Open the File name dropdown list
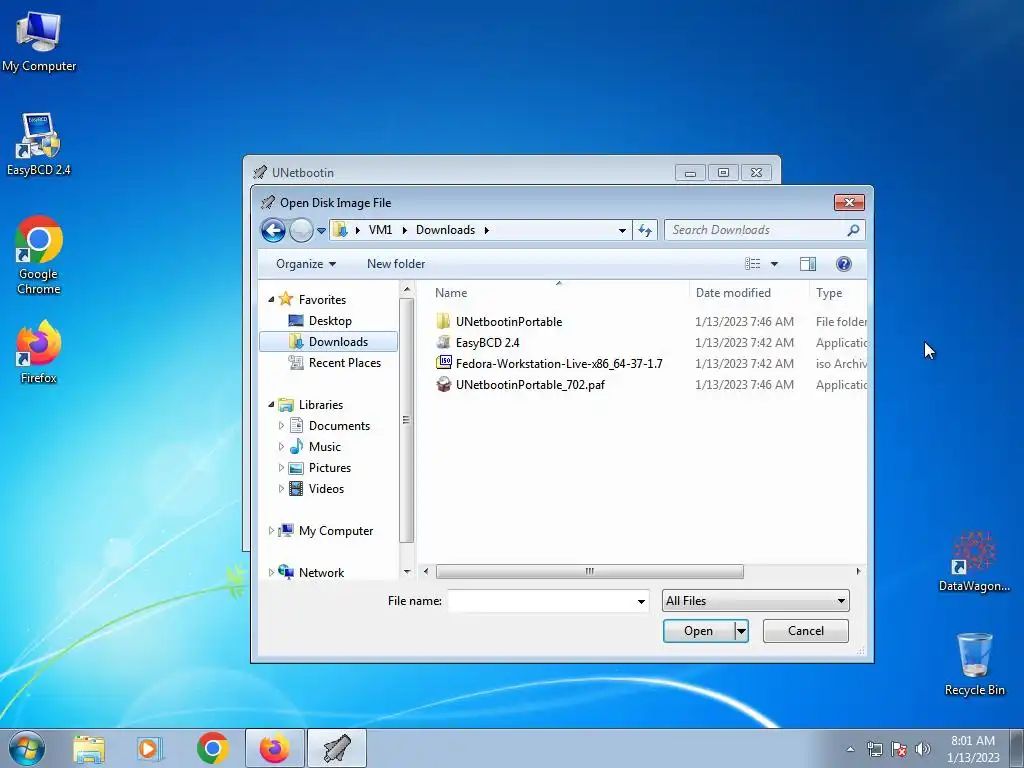This screenshot has height=768, width=1024. point(641,601)
